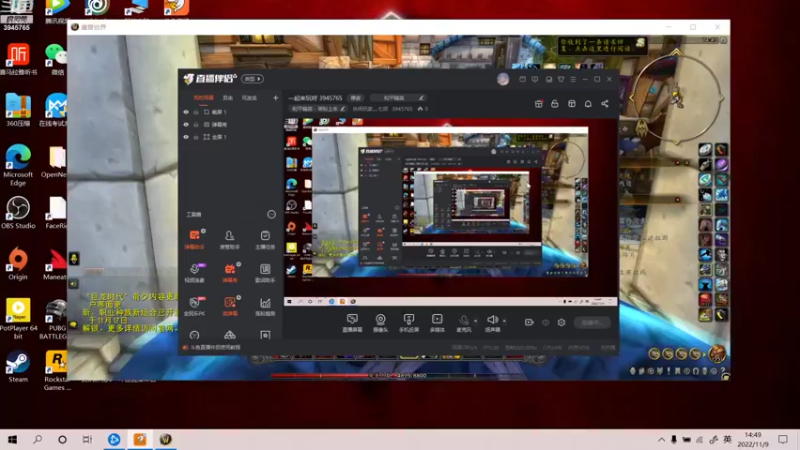This screenshot has width=800, height=450.
Task: Open taskbar search
Action: point(37,439)
